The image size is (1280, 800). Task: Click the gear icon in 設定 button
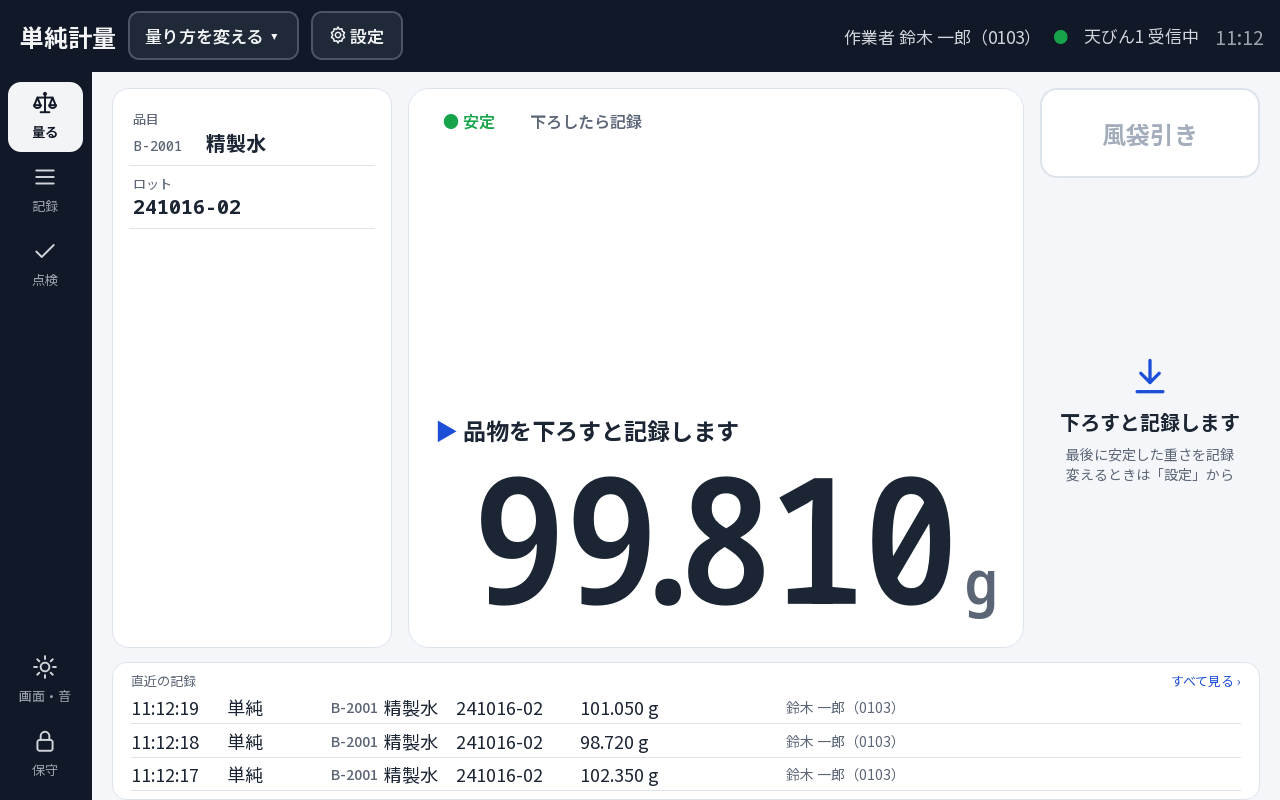tap(338, 35)
